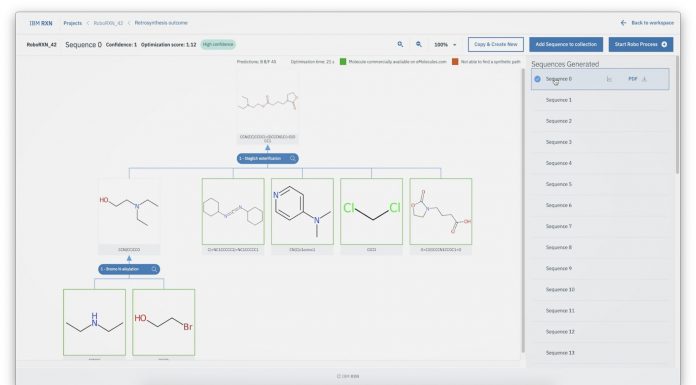The height and width of the screenshot is (385, 696).
Task: Select Sequence 3 in the list
Action: tap(600, 142)
